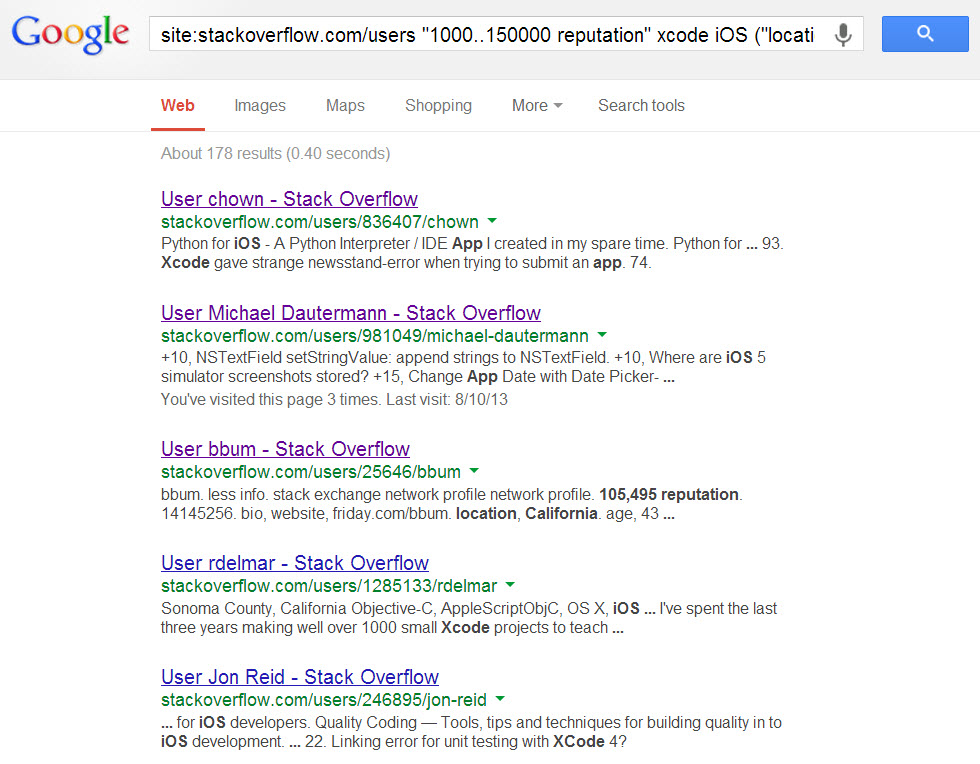Click the 'About 178 results' stats text
The width and height of the screenshot is (980, 764).
point(276,154)
